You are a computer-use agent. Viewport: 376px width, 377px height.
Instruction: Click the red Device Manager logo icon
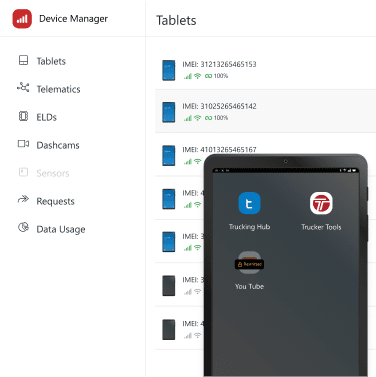[x=22, y=19]
